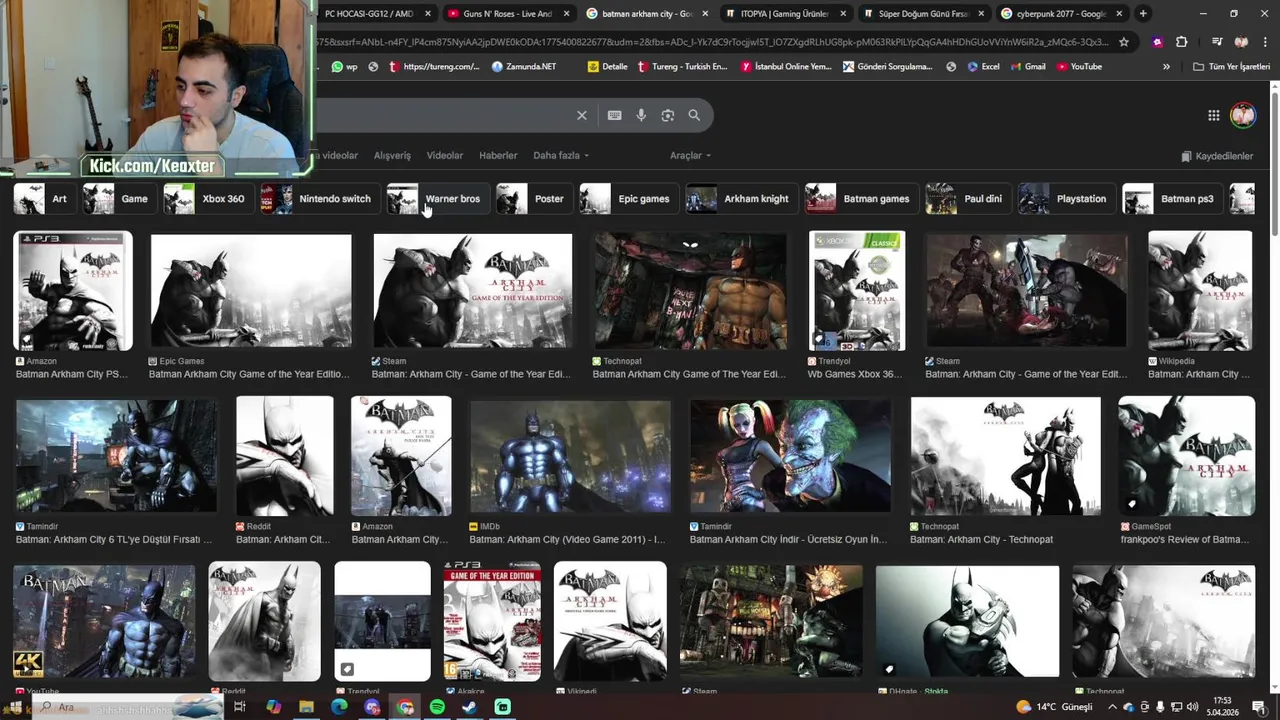Search by image with Google Lens
The image size is (1280, 720).
tap(668, 115)
